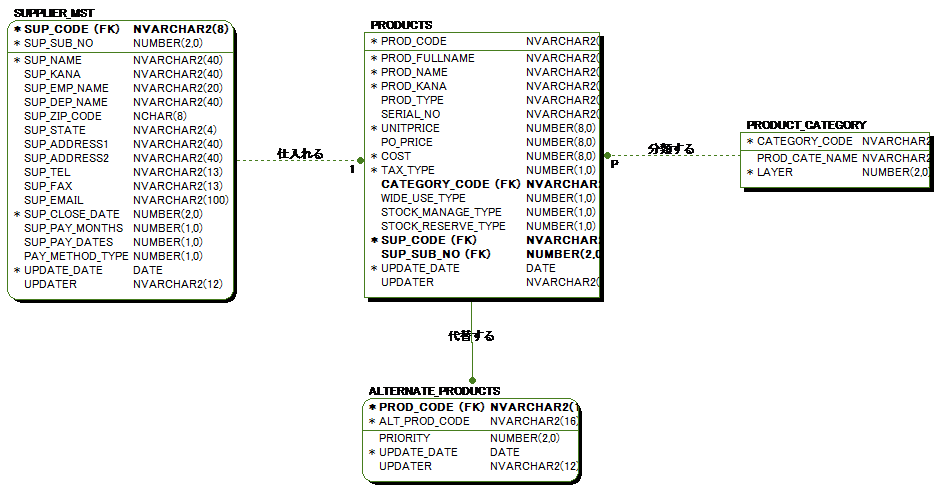Select the TAX_TYPE column row

(407, 170)
